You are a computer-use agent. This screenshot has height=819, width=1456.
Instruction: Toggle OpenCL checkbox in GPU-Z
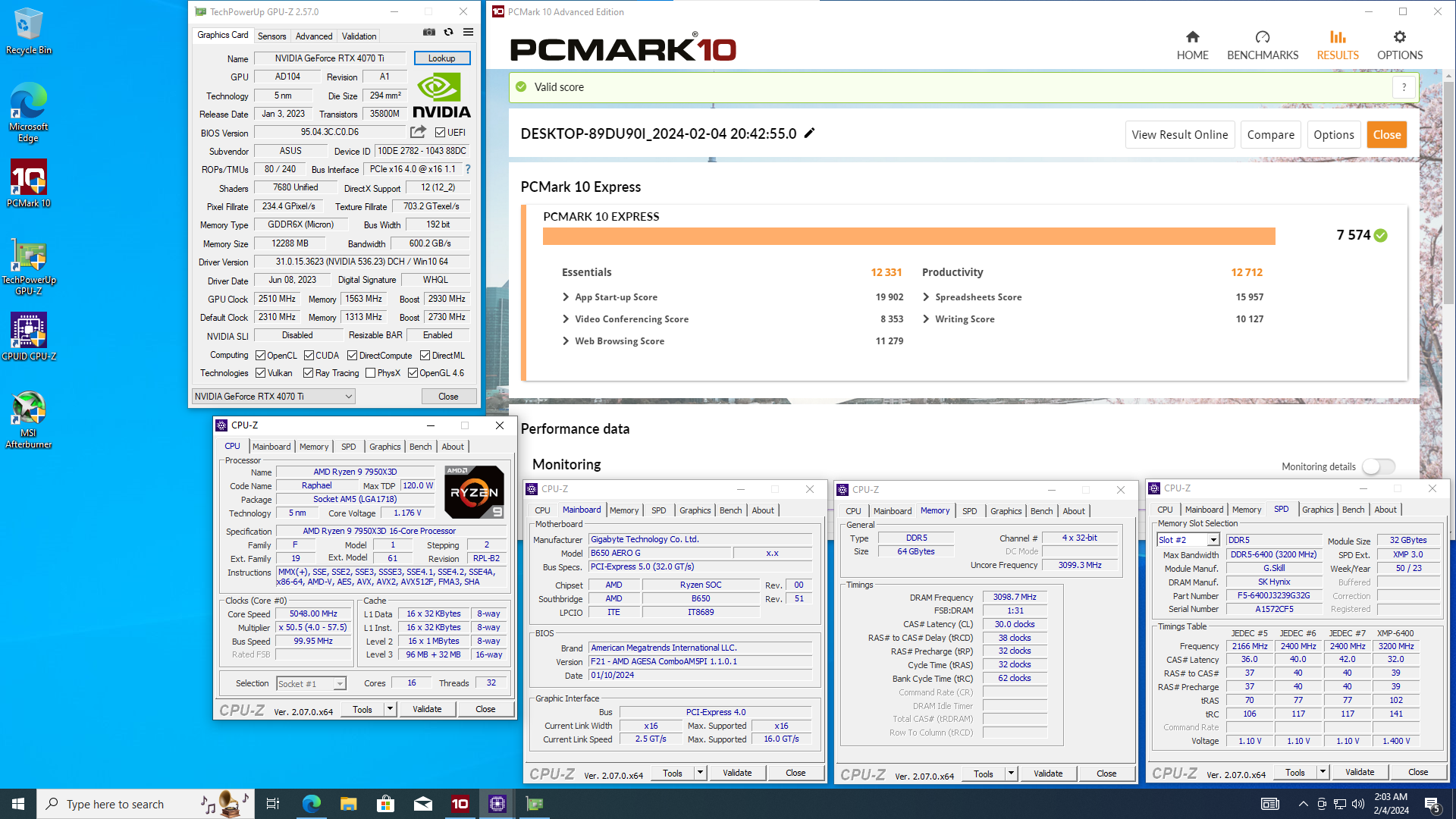(x=261, y=356)
